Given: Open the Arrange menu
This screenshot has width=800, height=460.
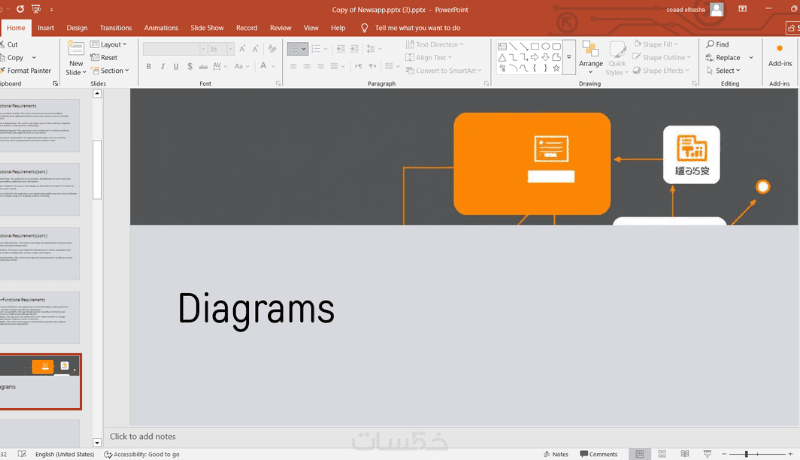Looking at the screenshot, I should pyautogui.click(x=591, y=58).
